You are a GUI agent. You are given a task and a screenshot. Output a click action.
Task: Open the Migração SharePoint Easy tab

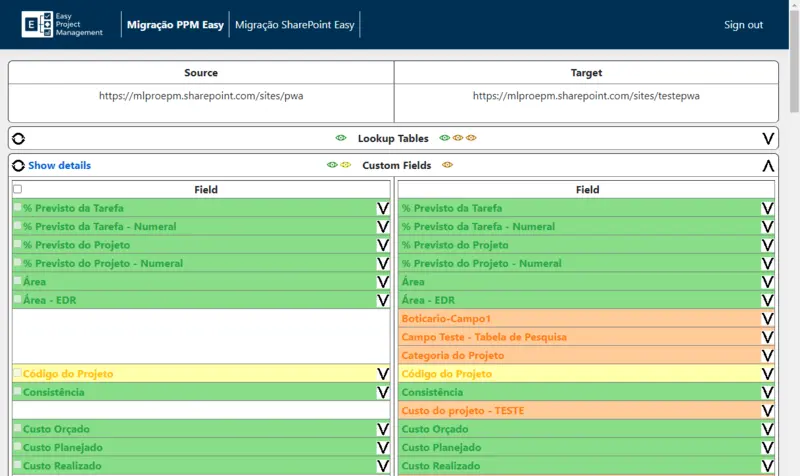294,24
